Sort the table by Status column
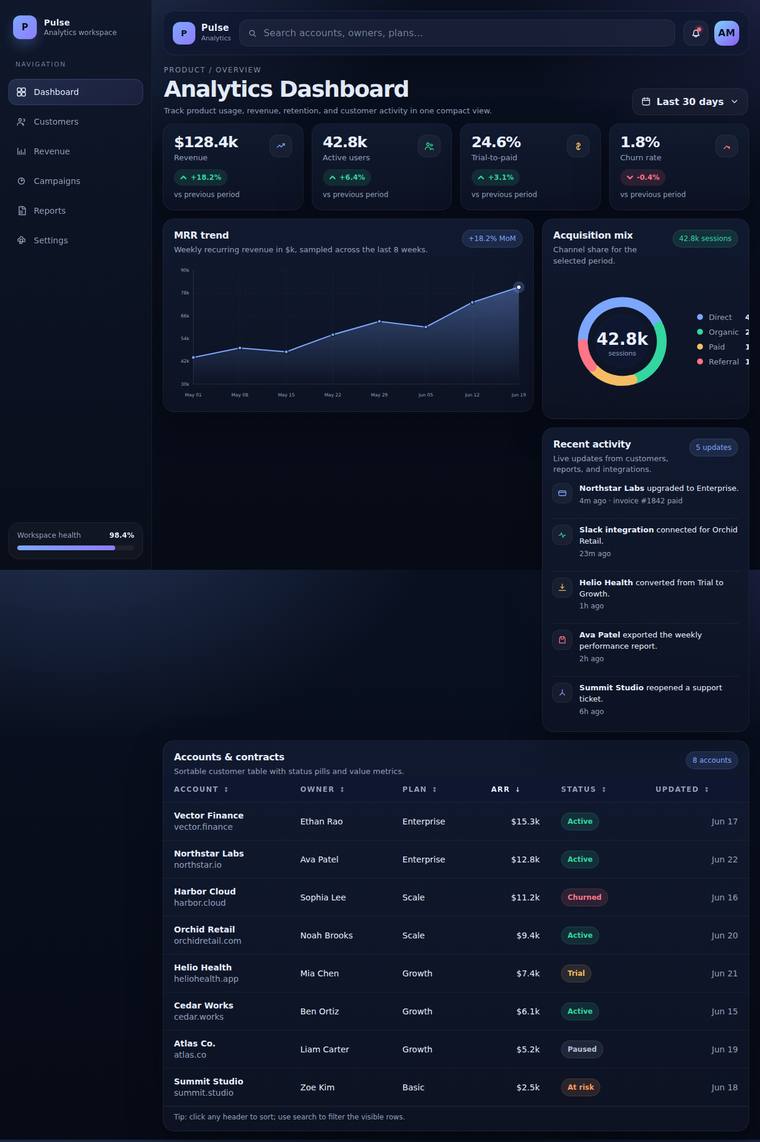 [x=583, y=789]
